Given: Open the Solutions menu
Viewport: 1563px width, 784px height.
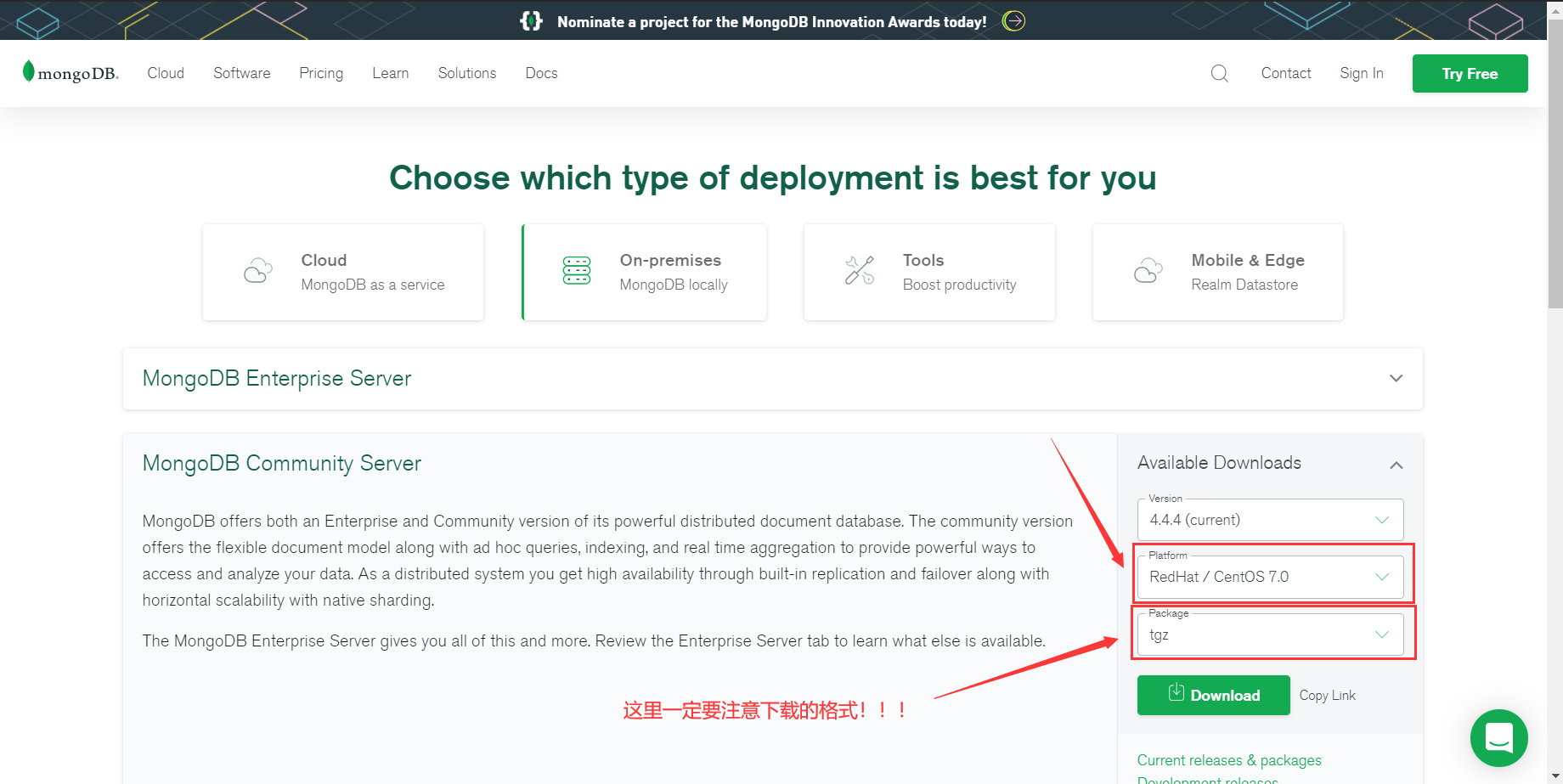Looking at the screenshot, I should tap(467, 73).
